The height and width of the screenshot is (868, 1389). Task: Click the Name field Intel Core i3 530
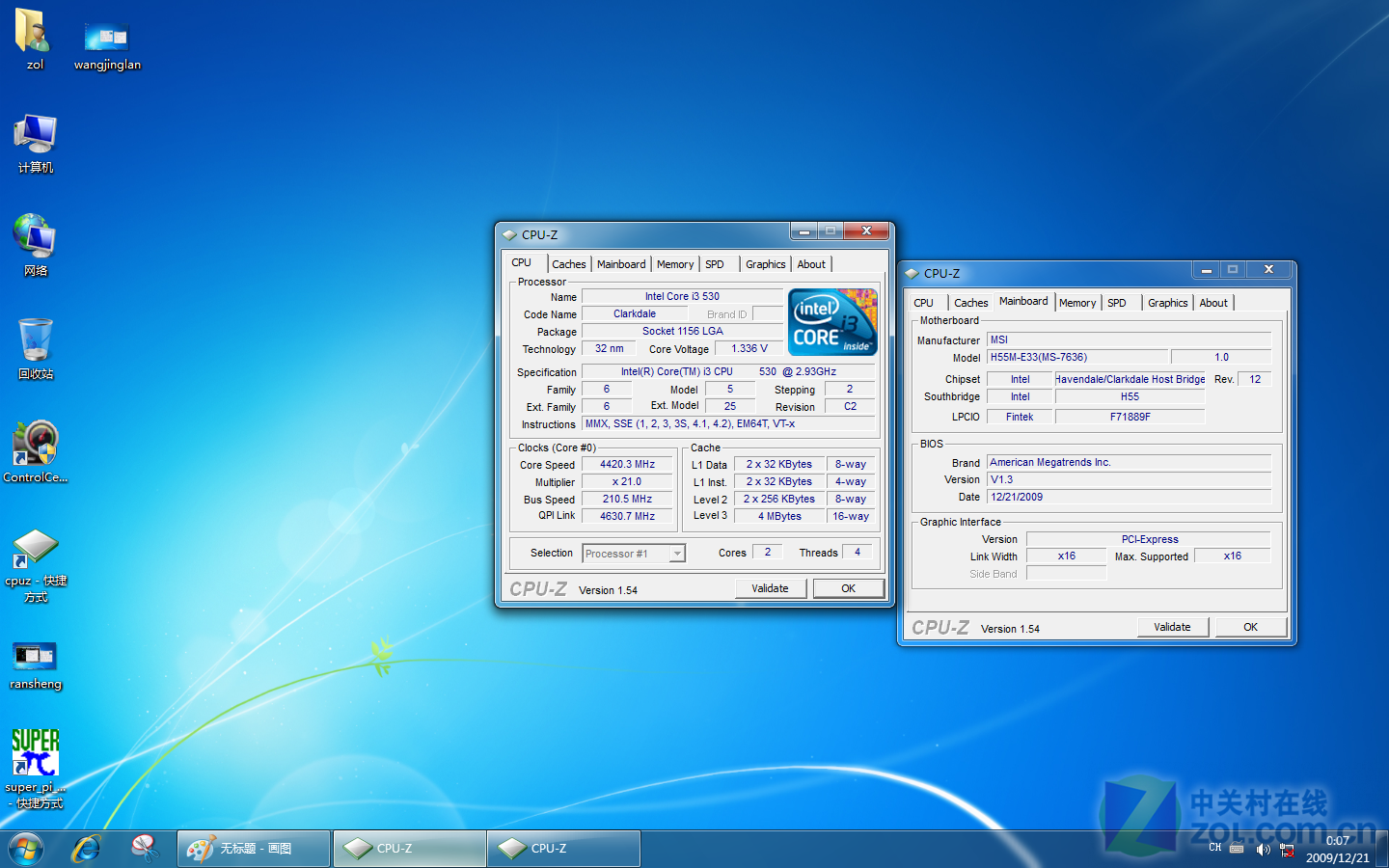click(x=682, y=296)
